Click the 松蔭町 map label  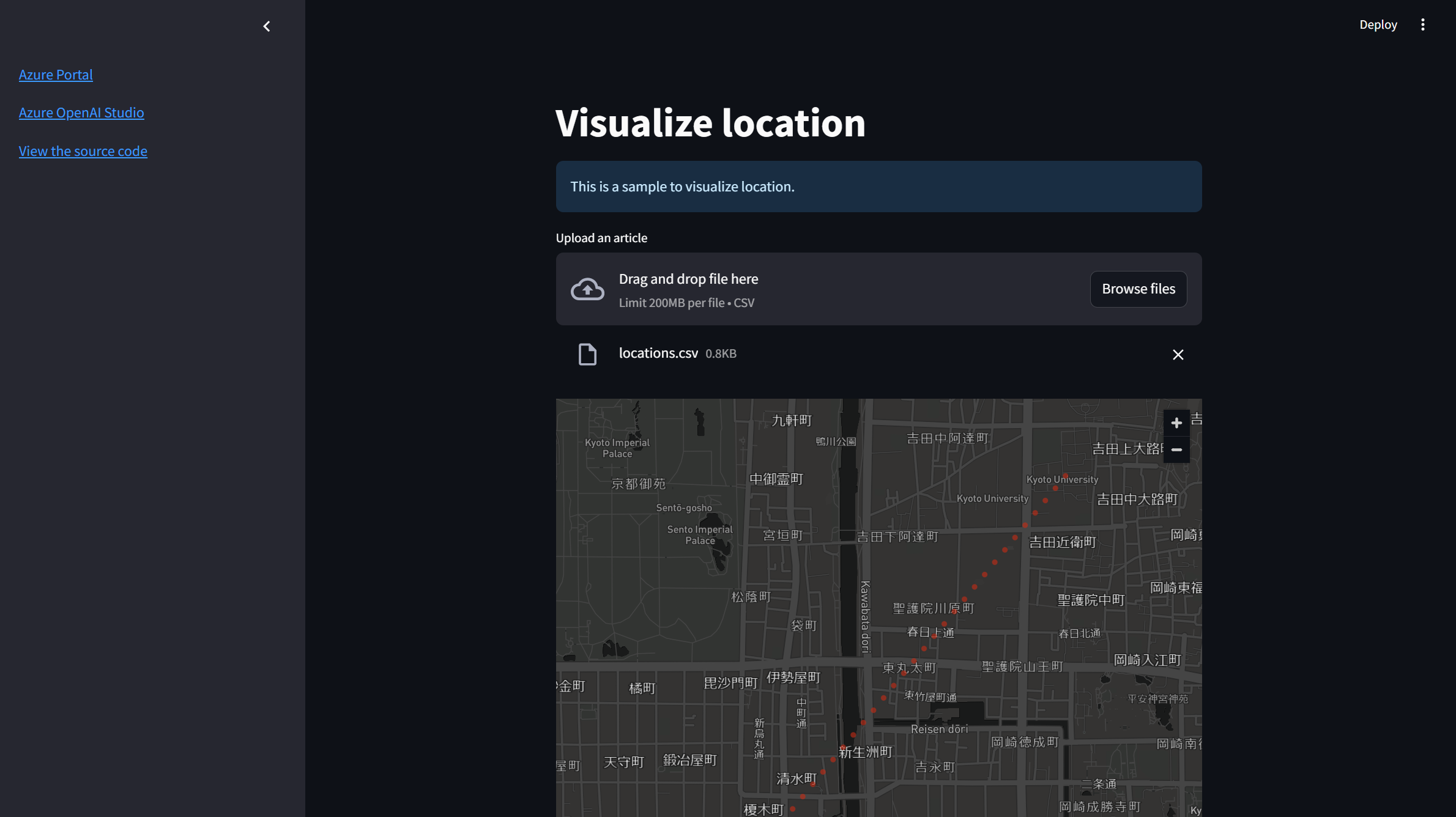pos(751,596)
